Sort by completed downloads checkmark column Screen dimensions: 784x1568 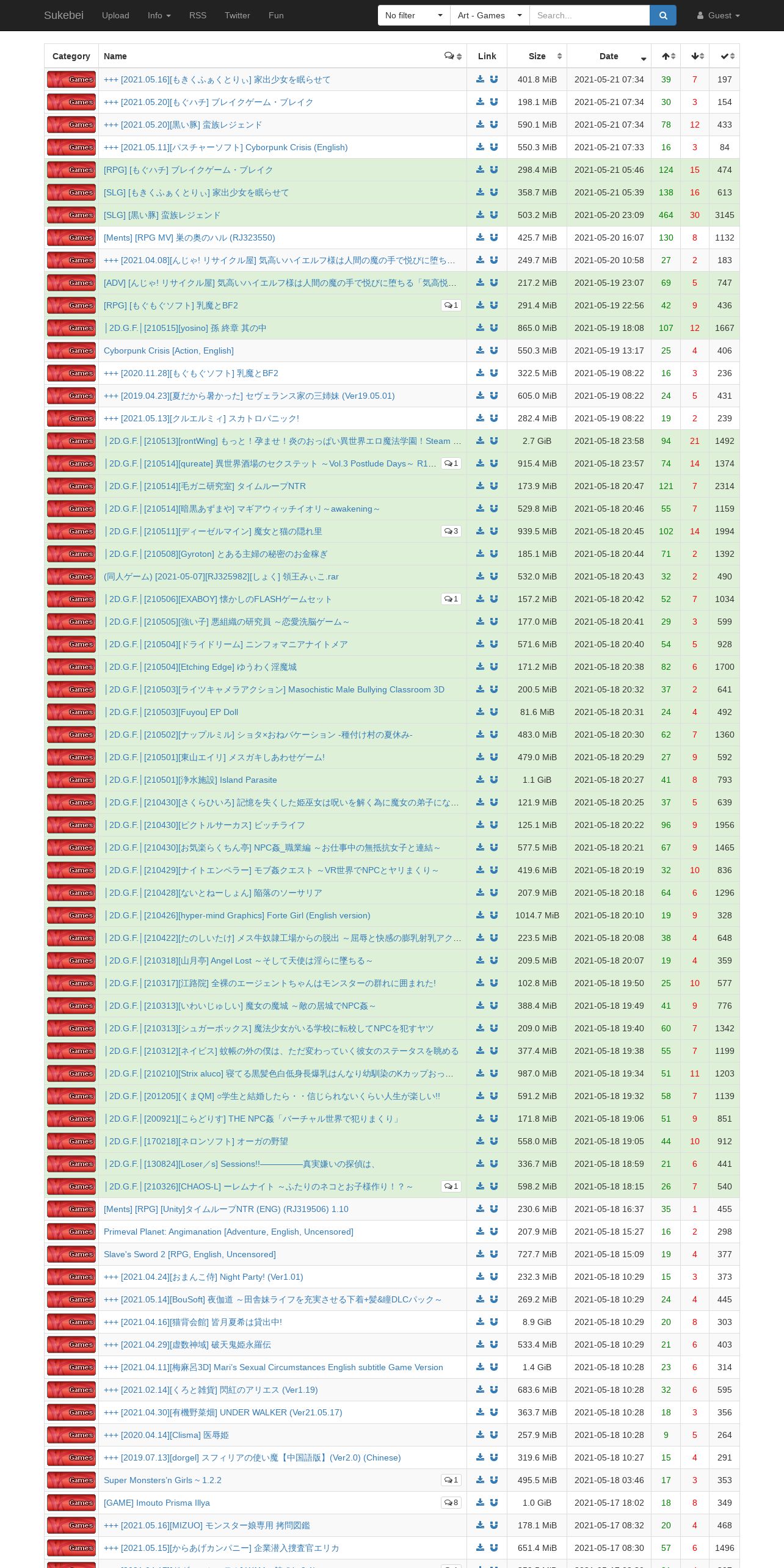click(724, 56)
